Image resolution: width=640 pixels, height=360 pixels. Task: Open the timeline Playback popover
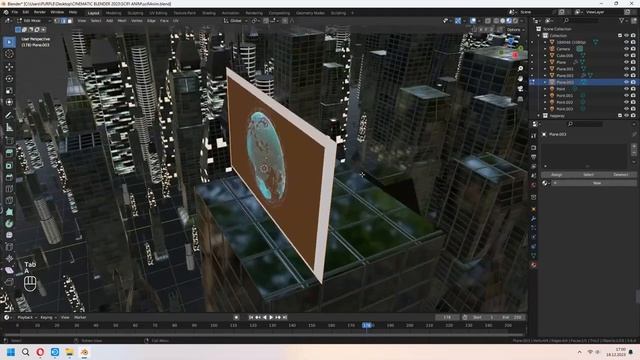tap(27, 317)
